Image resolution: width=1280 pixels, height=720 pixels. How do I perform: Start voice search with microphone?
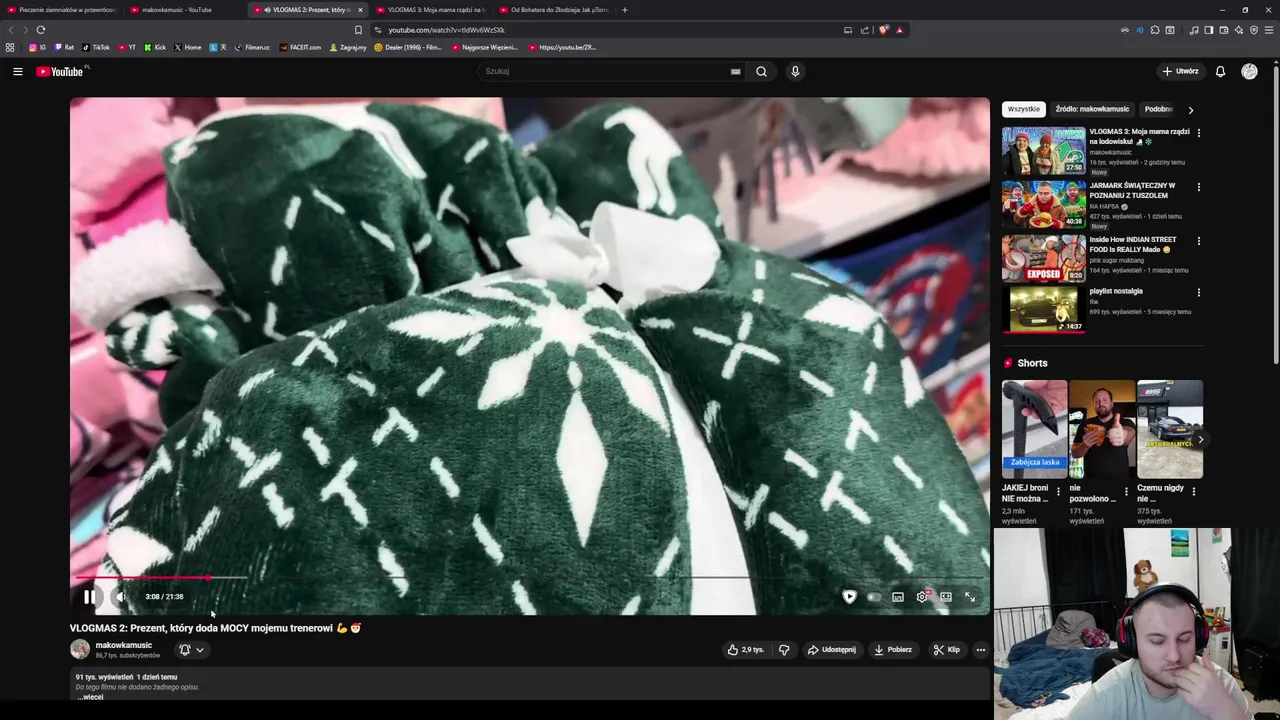795,71
